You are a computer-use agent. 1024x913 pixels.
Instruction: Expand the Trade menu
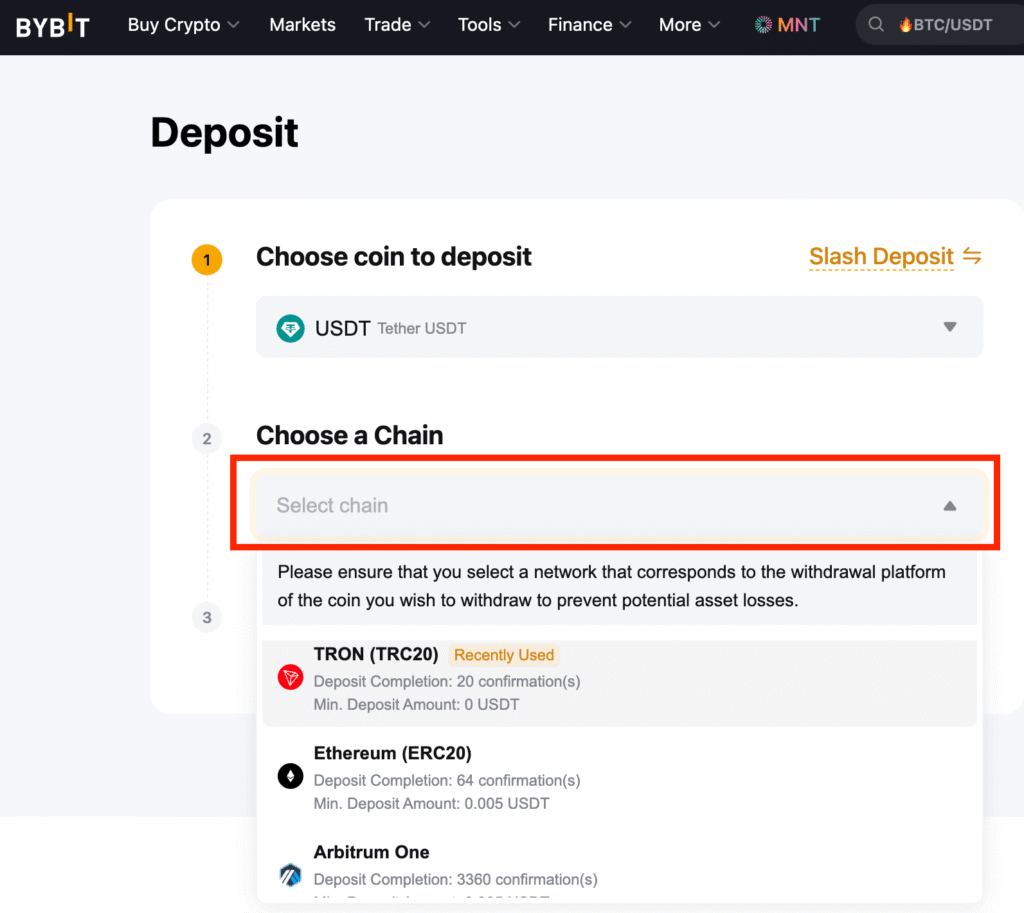coord(397,25)
